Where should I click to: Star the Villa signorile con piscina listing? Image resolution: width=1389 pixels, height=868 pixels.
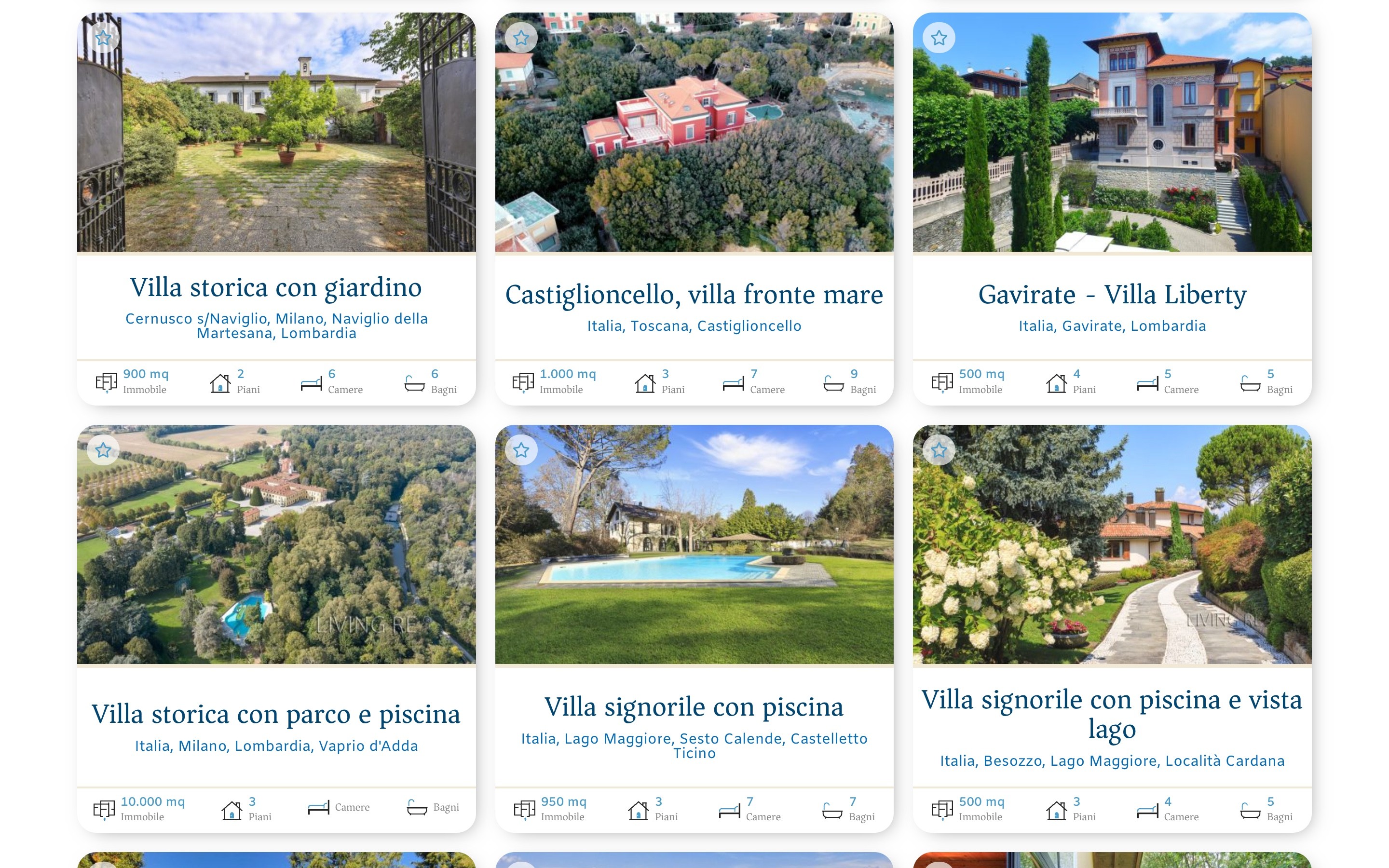[521, 450]
